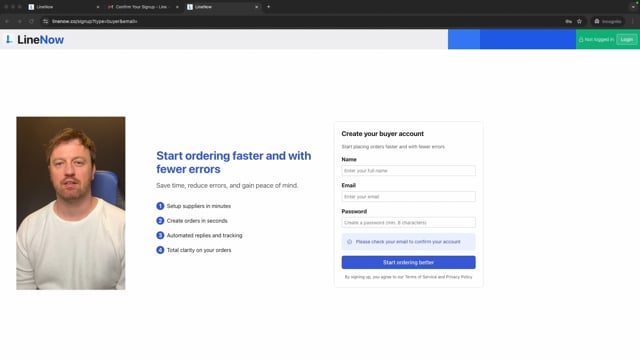Switch to the first LineNow tab

(x=63, y=7)
